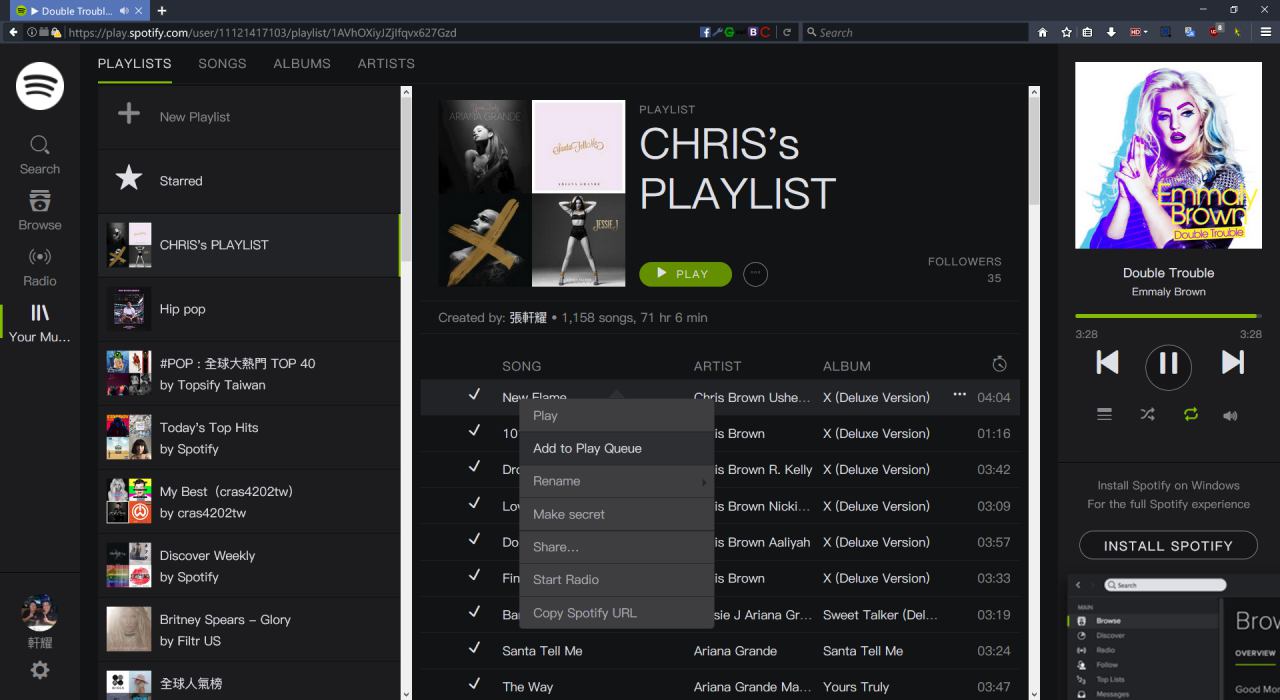Image resolution: width=1280 pixels, height=700 pixels.
Task: Switch to the SONGS tab
Action: 222,63
